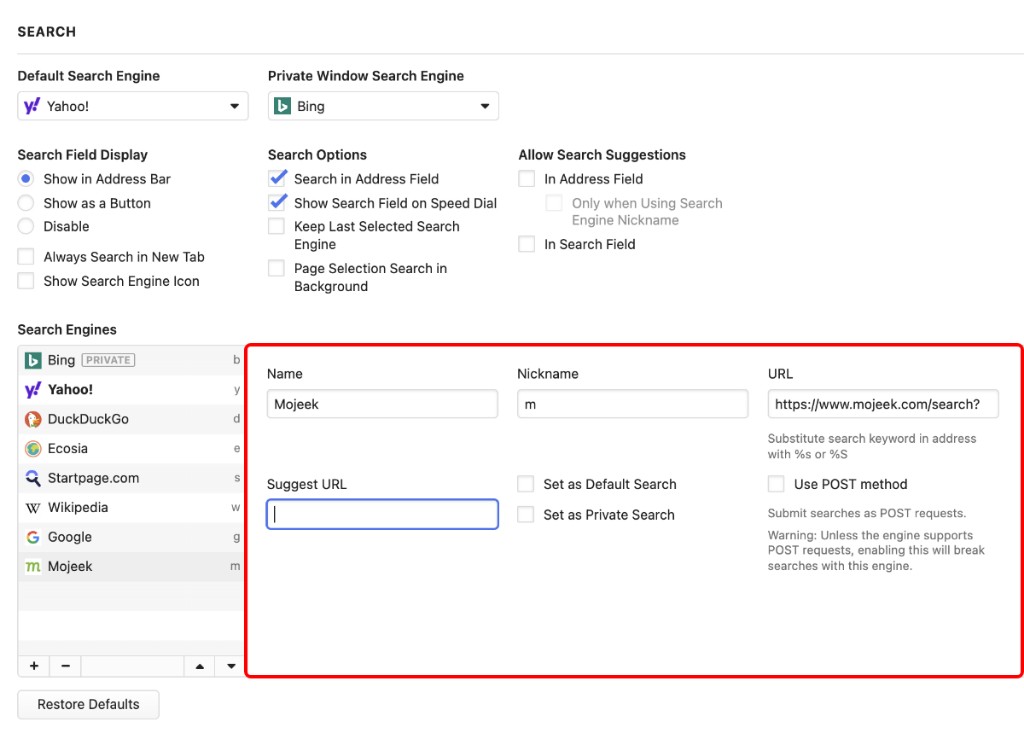Screen dimensions: 1024x741
Task: Add a new search engine with plus button
Action: [34, 666]
